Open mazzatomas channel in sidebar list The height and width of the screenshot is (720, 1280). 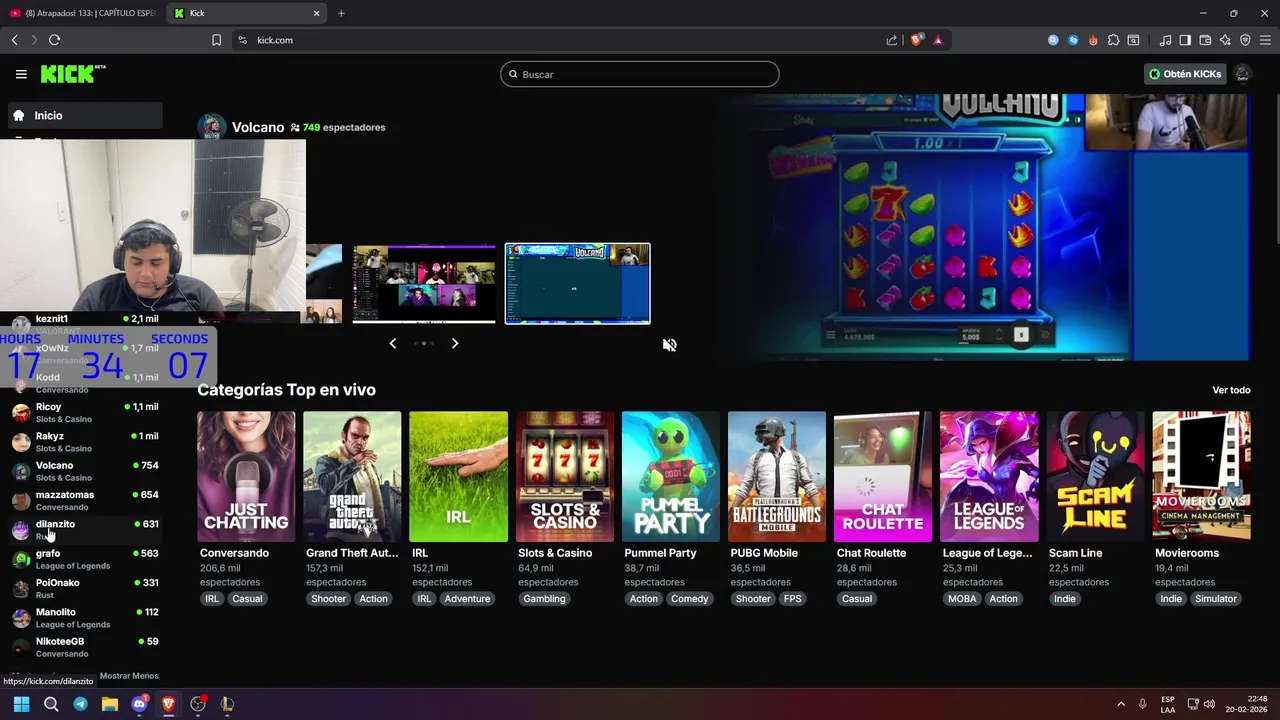[x=85, y=500]
